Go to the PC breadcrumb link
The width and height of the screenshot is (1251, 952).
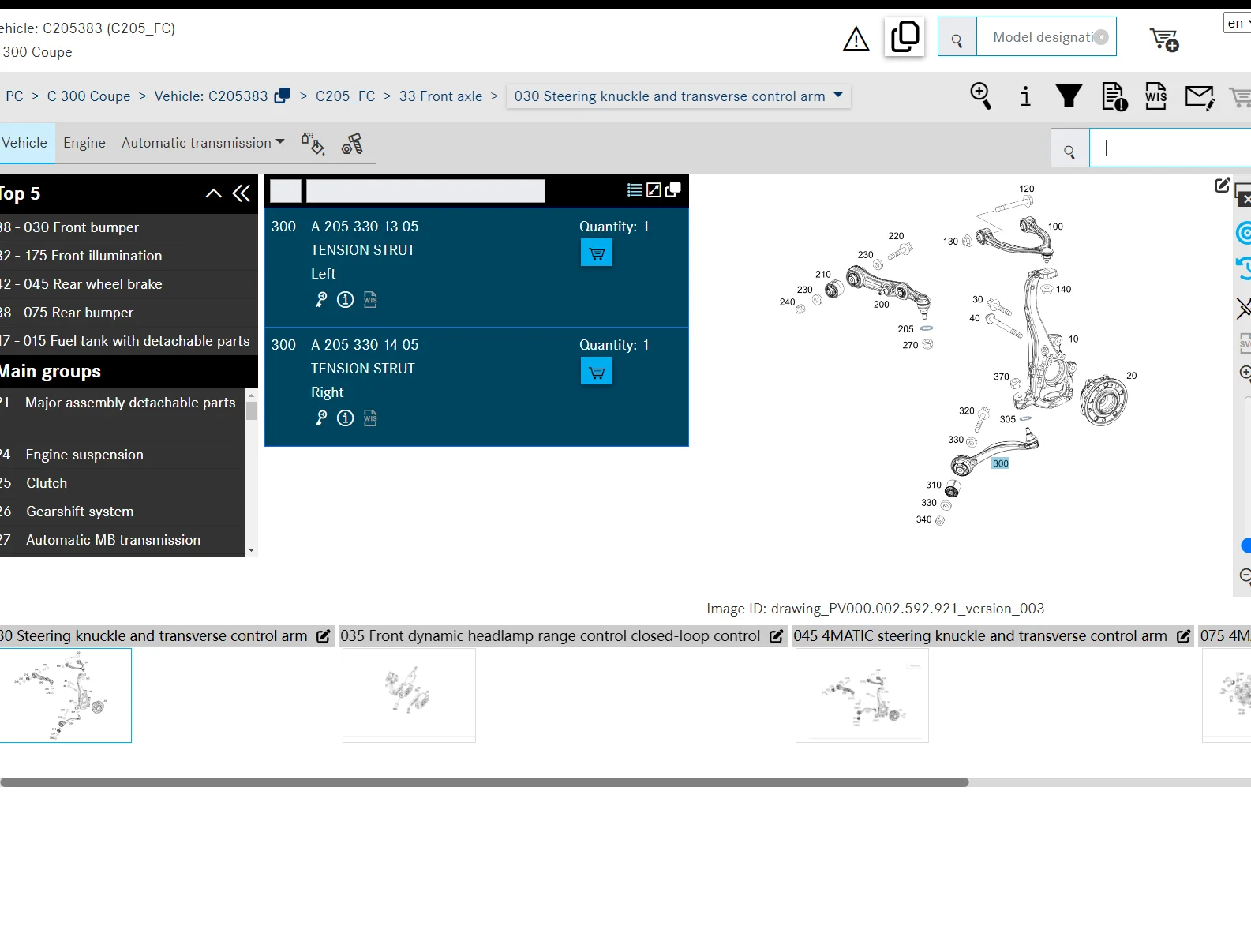click(14, 96)
